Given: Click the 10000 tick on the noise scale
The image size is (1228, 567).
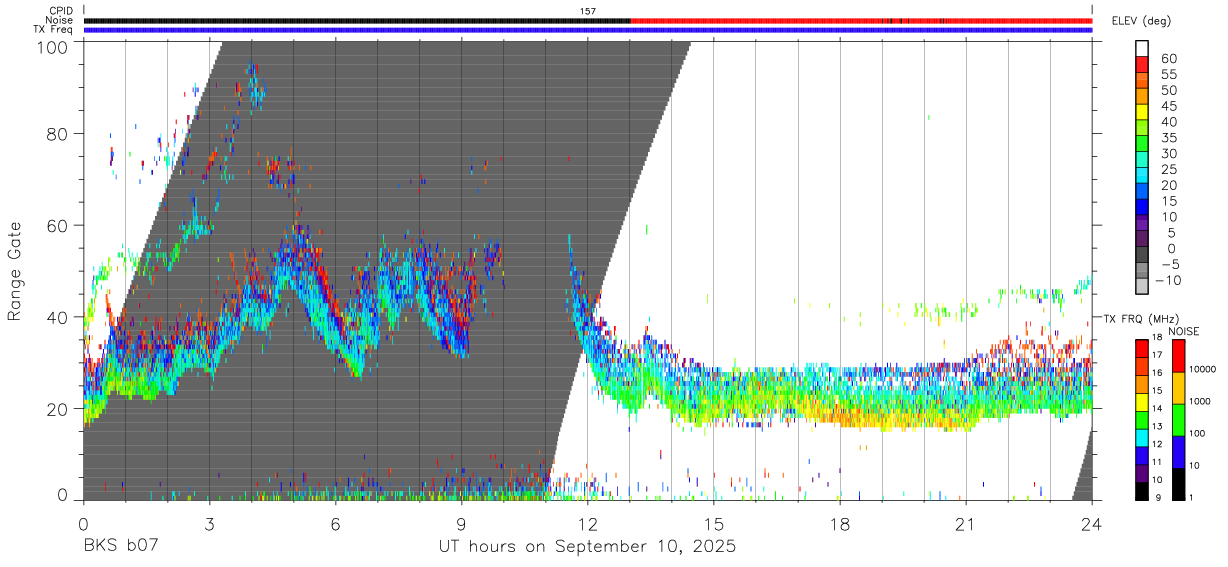Looking at the screenshot, I should 1202,369.
